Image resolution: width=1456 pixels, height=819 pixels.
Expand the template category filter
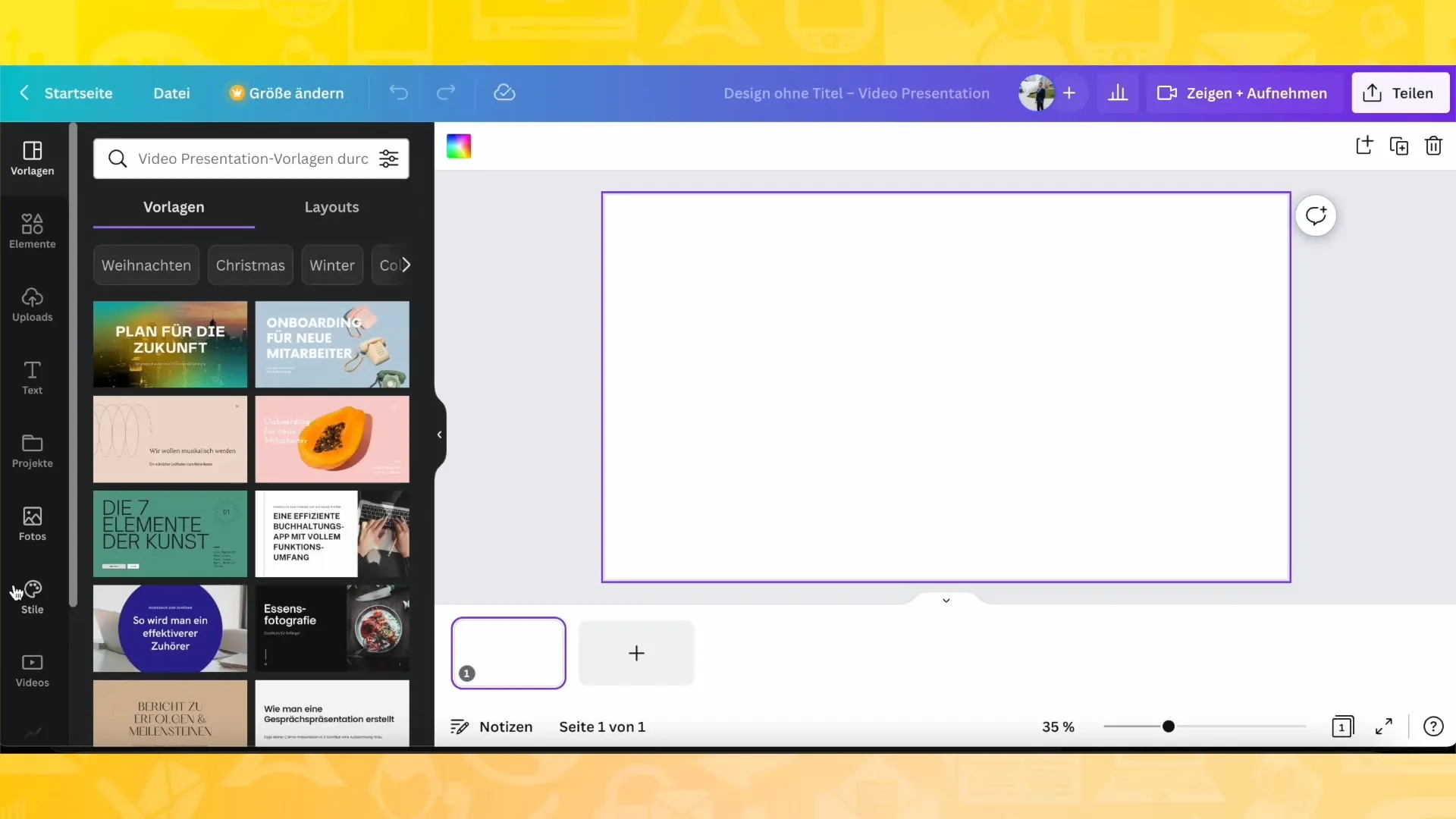[405, 264]
